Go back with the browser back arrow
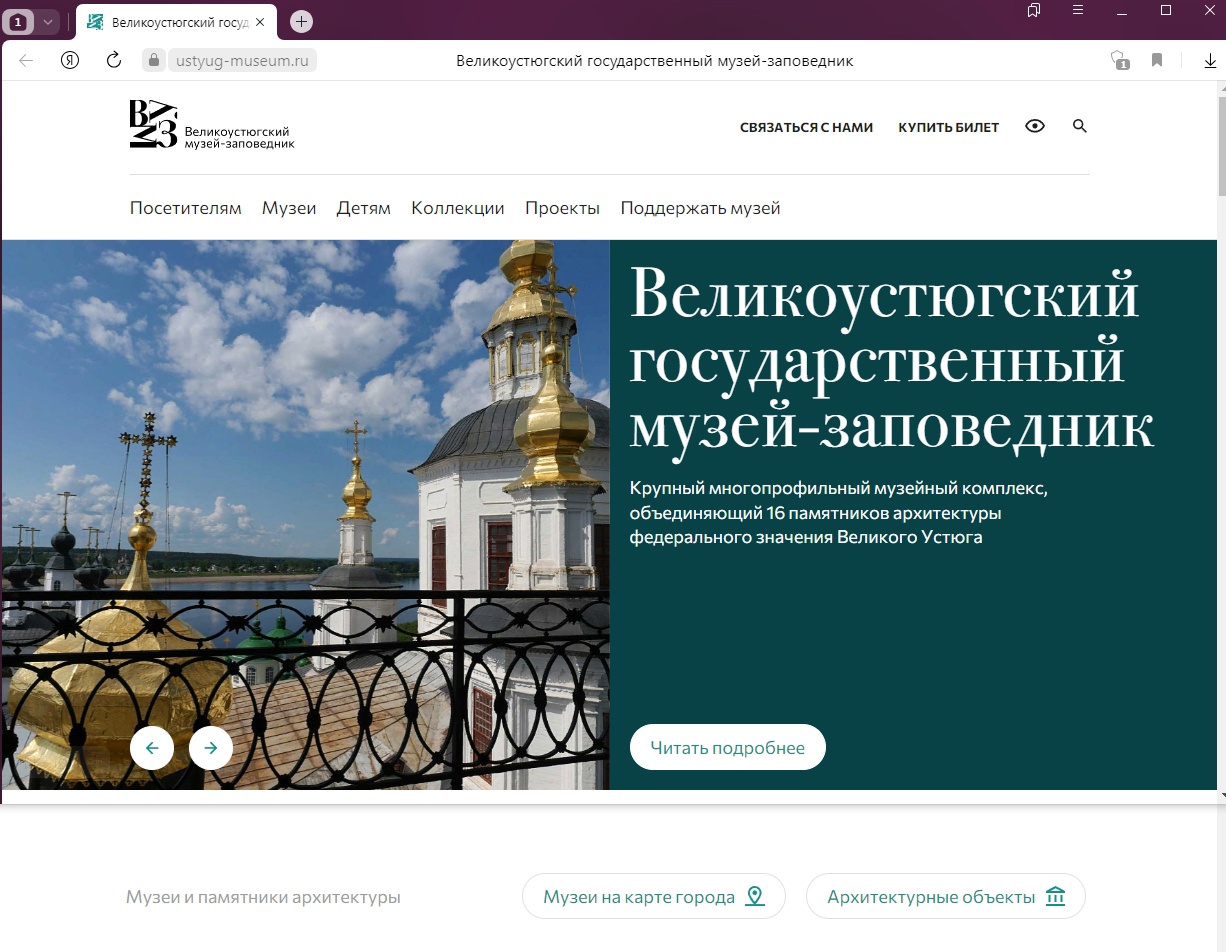Image resolution: width=1226 pixels, height=952 pixels. 26,61
